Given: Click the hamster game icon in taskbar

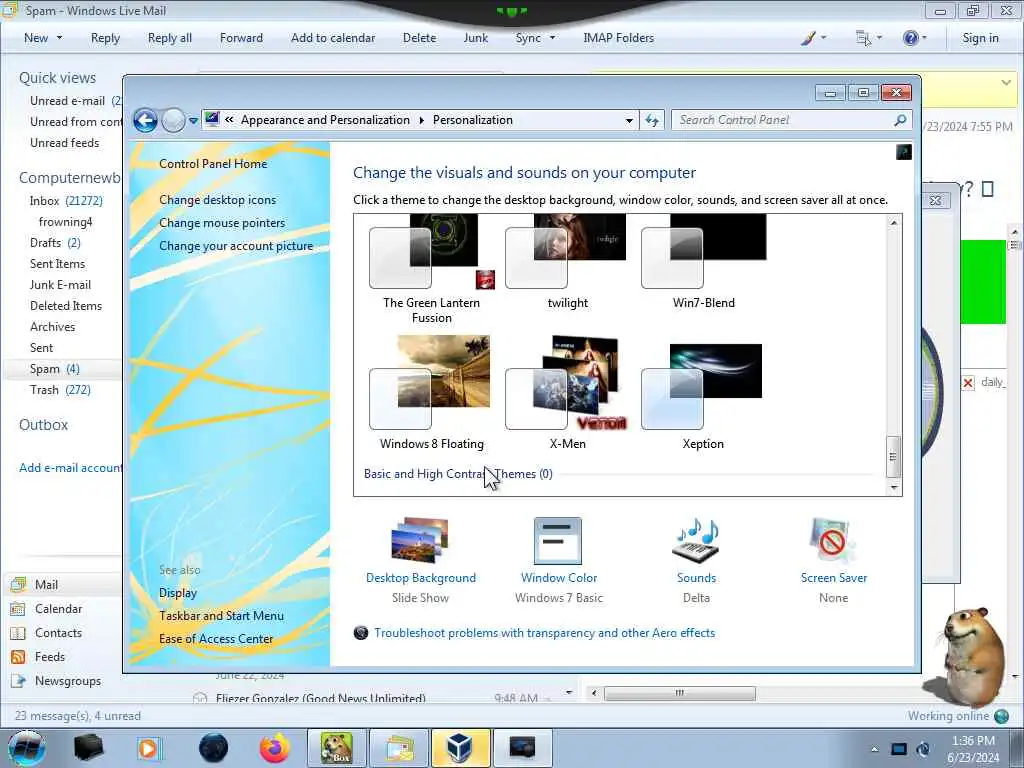Looking at the screenshot, I should 336,748.
